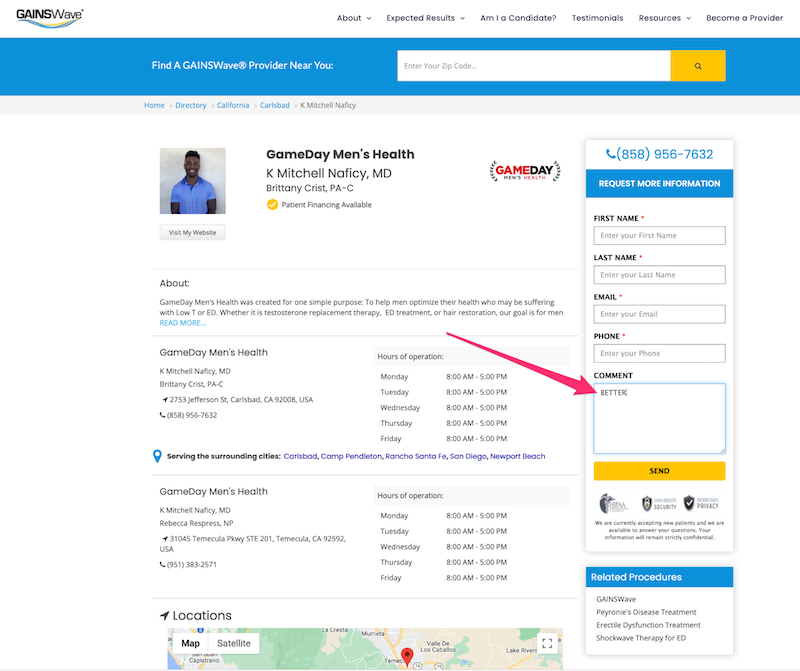Go to the California breadcrumb

(233, 105)
